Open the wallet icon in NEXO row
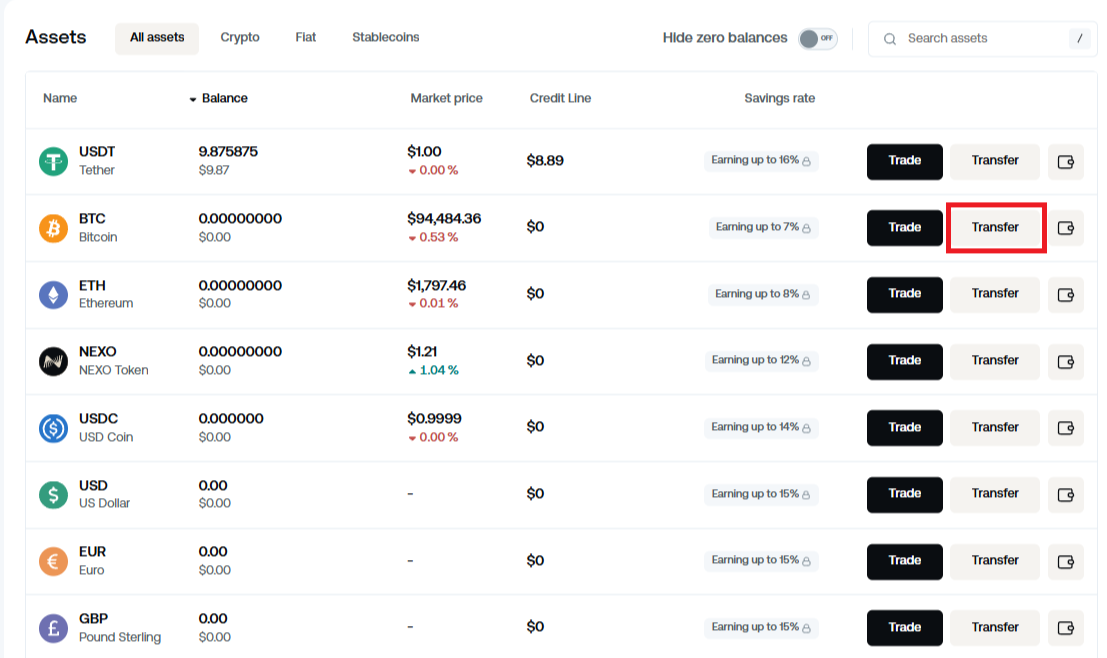The image size is (1107, 658). pyautogui.click(x=1065, y=361)
